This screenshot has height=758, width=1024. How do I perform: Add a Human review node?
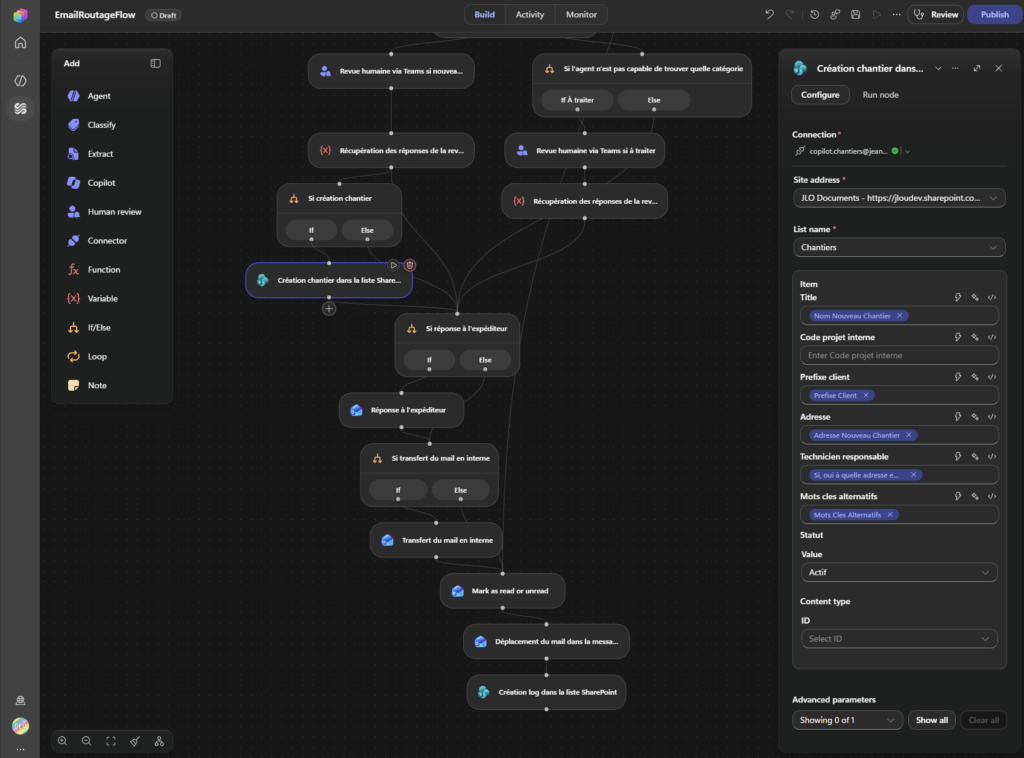click(x=112, y=212)
